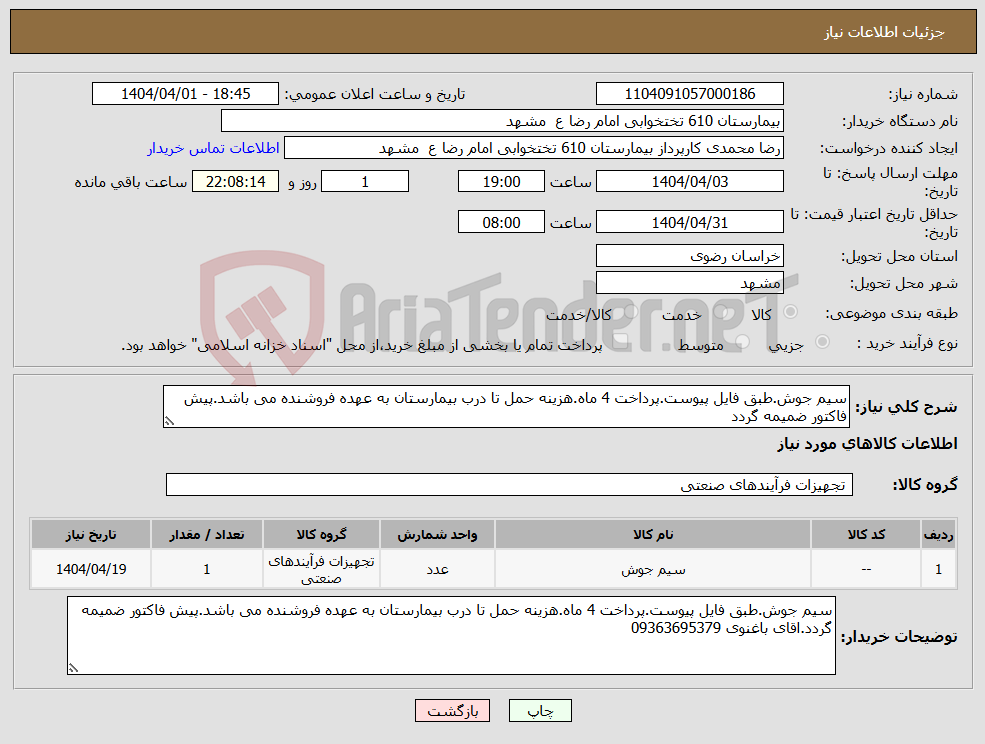
Task: Click the price validity date 1404/04/31
Action: pyautogui.click(x=690, y=222)
